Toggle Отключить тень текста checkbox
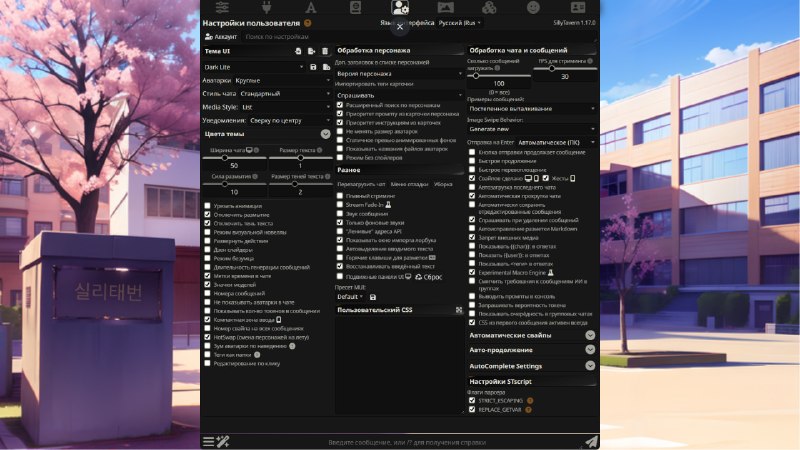The image size is (800, 450). pyautogui.click(x=207, y=223)
